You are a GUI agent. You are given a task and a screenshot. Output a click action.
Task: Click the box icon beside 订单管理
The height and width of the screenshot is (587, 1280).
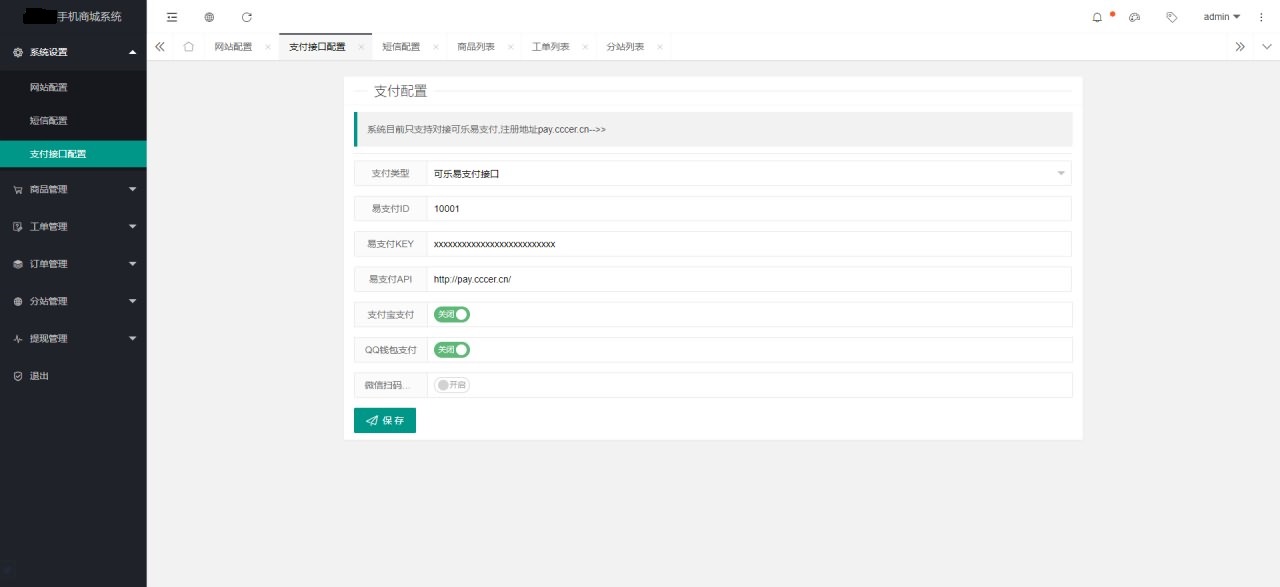18,264
